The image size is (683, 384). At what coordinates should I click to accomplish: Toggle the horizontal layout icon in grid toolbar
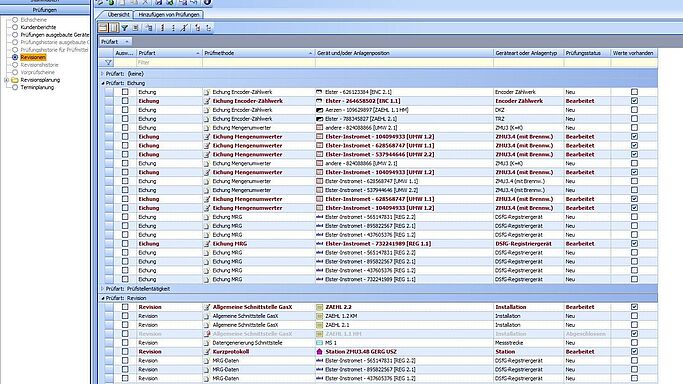tap(103, 28)
